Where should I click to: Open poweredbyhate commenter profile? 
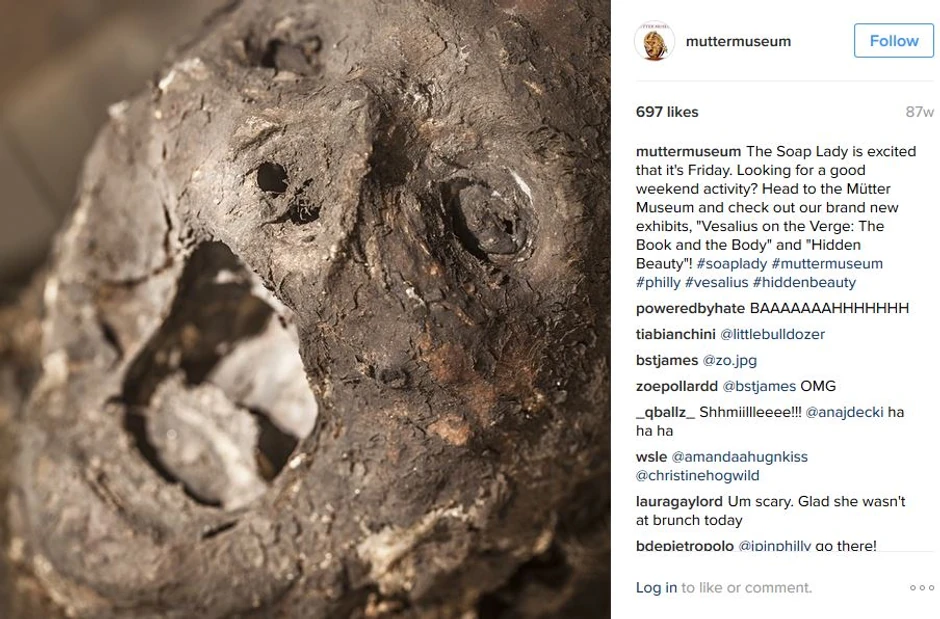pyautogui.click(x=691, y=309)
